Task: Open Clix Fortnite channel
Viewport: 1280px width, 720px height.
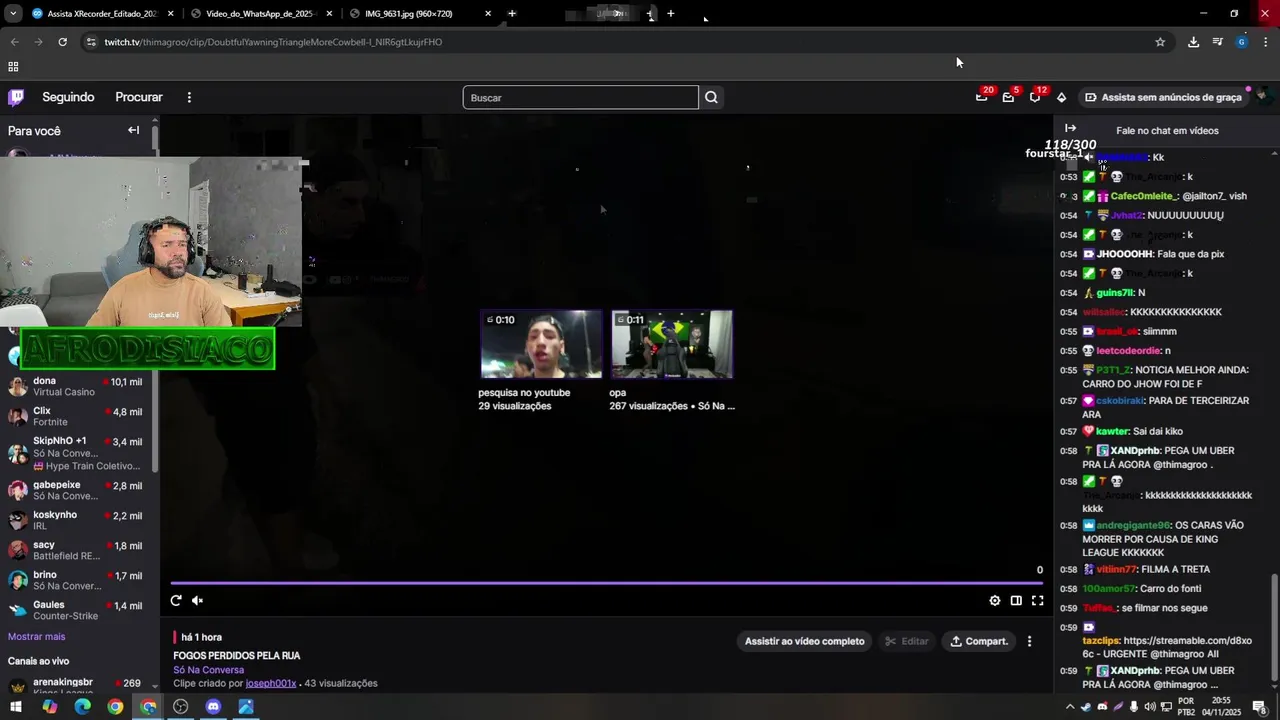Action: click(x=78, y=416)
